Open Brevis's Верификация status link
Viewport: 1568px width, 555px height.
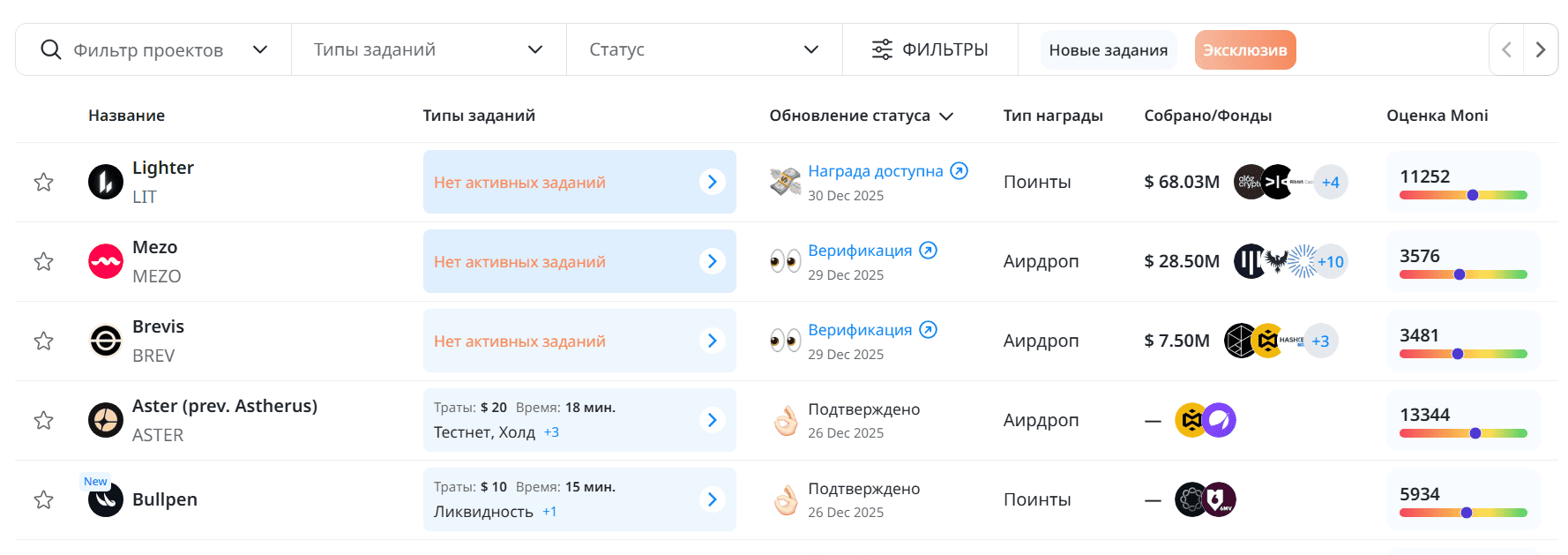pos(860,330)
